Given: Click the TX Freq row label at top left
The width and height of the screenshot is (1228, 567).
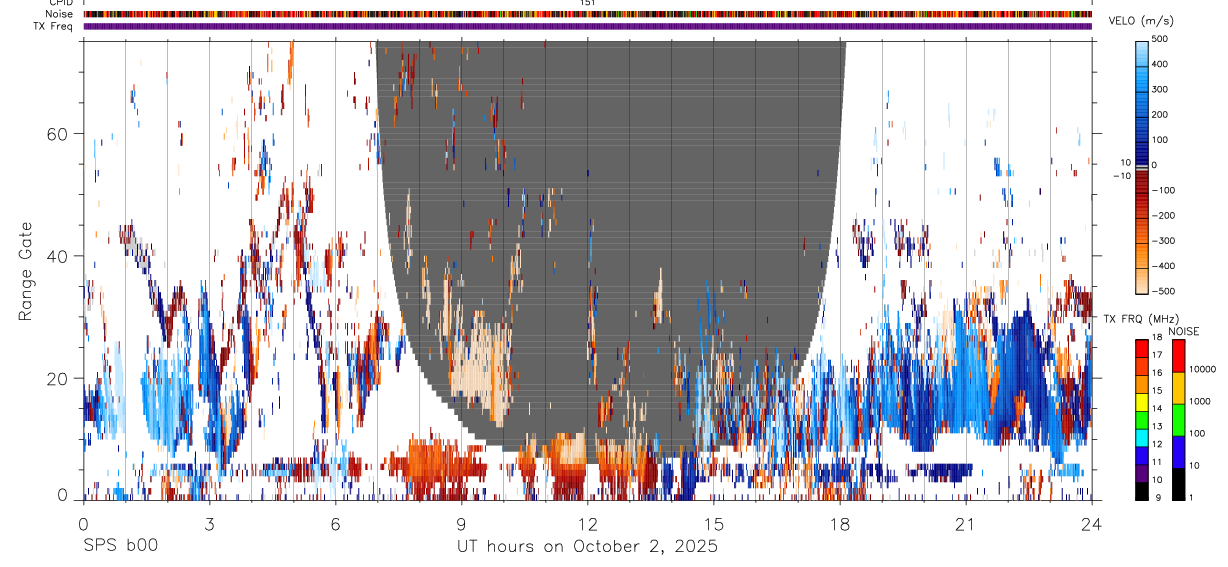Looking at the screenshot, I should click(54, 26).
